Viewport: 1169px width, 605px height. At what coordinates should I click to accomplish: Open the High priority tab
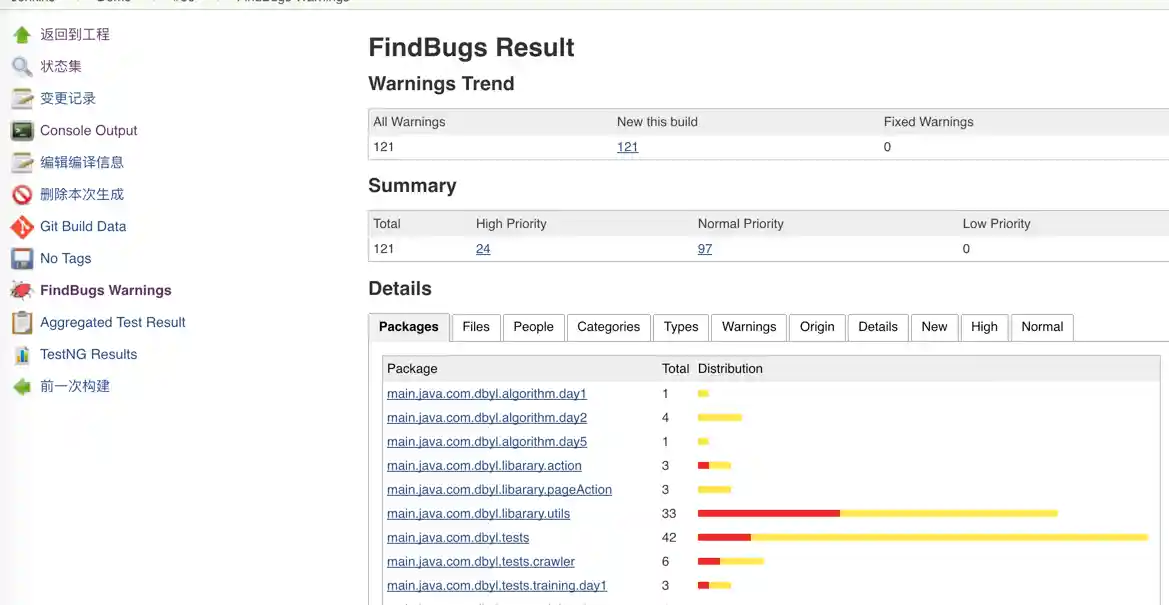984,327
